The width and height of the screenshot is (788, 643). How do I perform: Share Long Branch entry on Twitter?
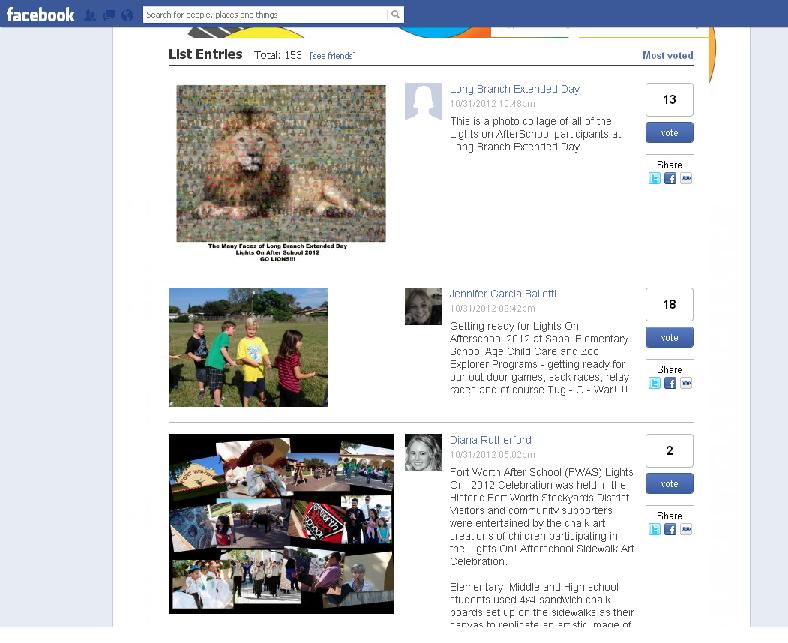[x=654, y=178]
